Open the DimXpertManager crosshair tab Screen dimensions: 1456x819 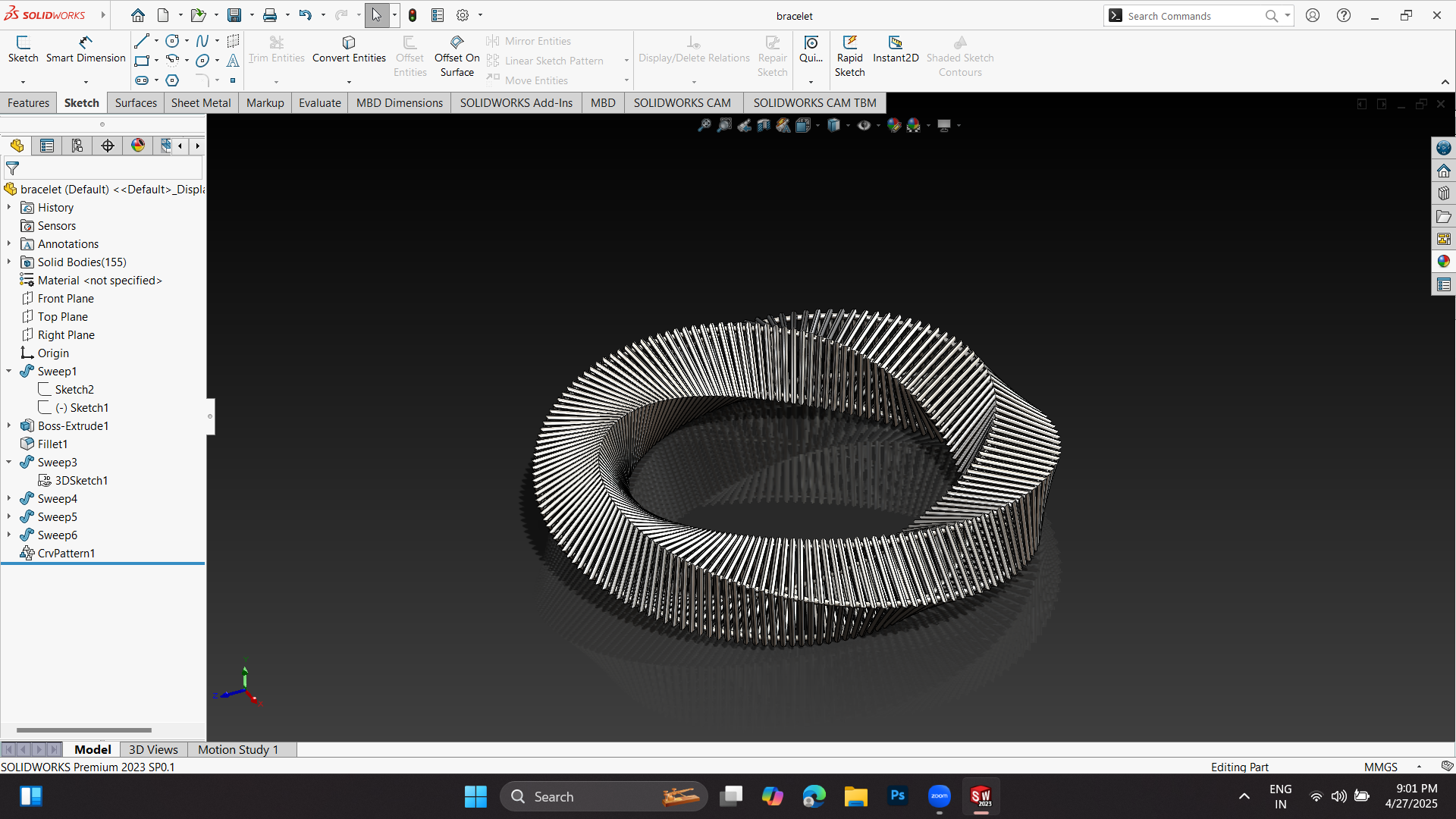pyautogui.click(x=108, y=146)
